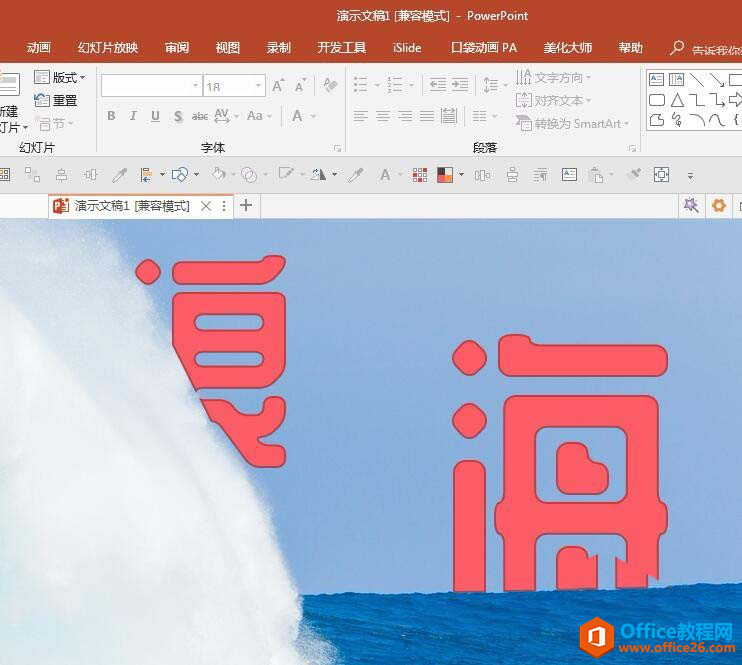The height and width of the screenshot is (665, 742).
Task: Open the 文字方向 text direction dropdown
Action: point(553,77)
